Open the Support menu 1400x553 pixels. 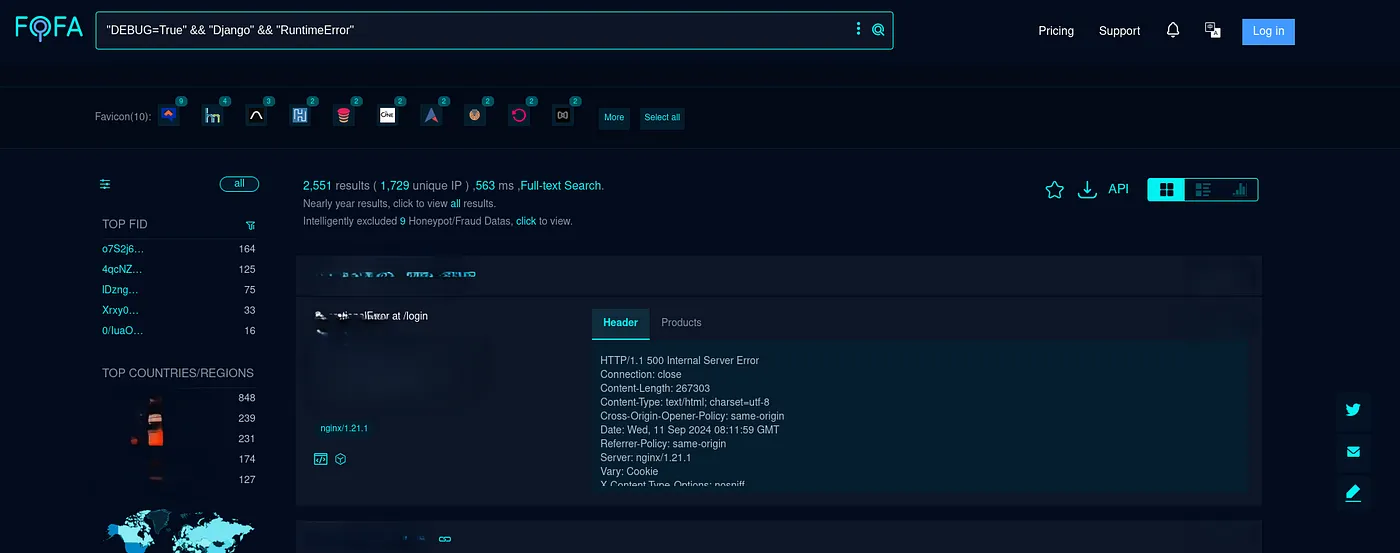click(1119, 31)
